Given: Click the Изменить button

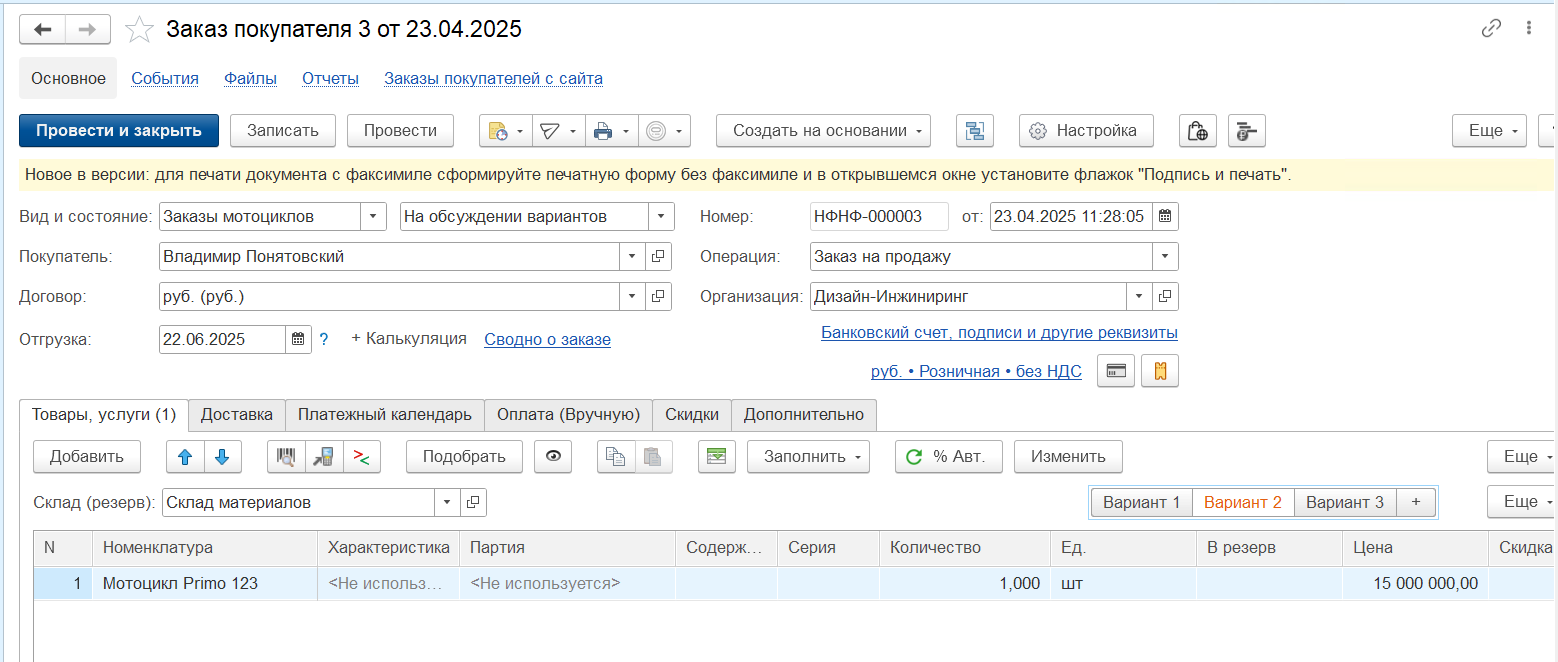Looking at the screenshot, I should [x=1068, y=457].
